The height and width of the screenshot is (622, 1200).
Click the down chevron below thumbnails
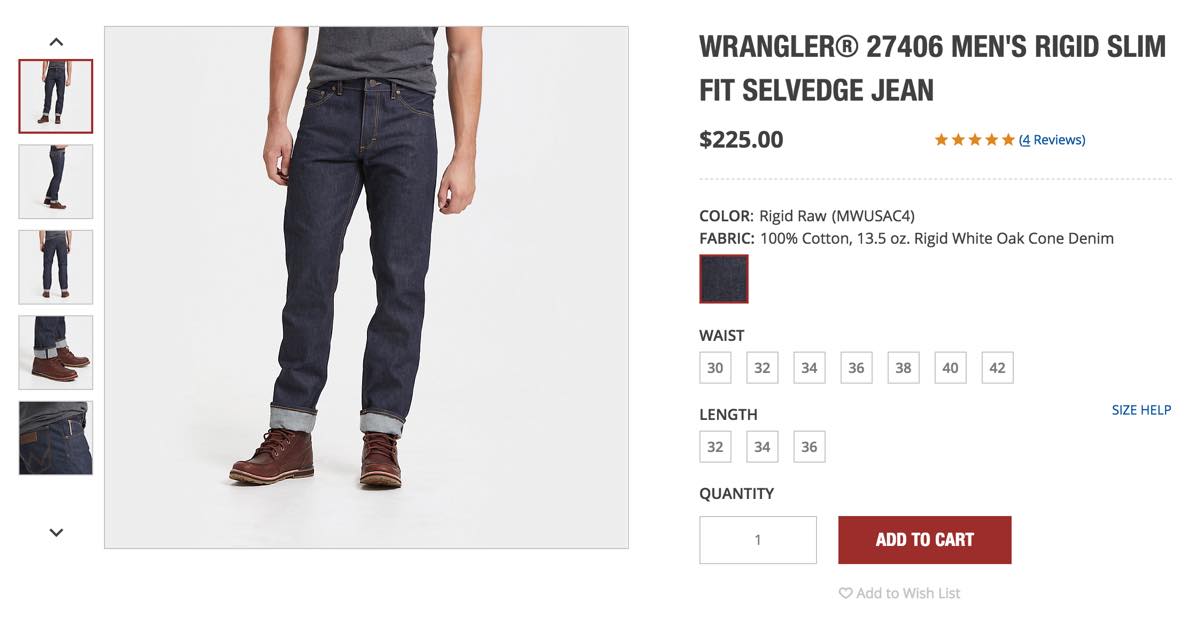pos(56,533)
